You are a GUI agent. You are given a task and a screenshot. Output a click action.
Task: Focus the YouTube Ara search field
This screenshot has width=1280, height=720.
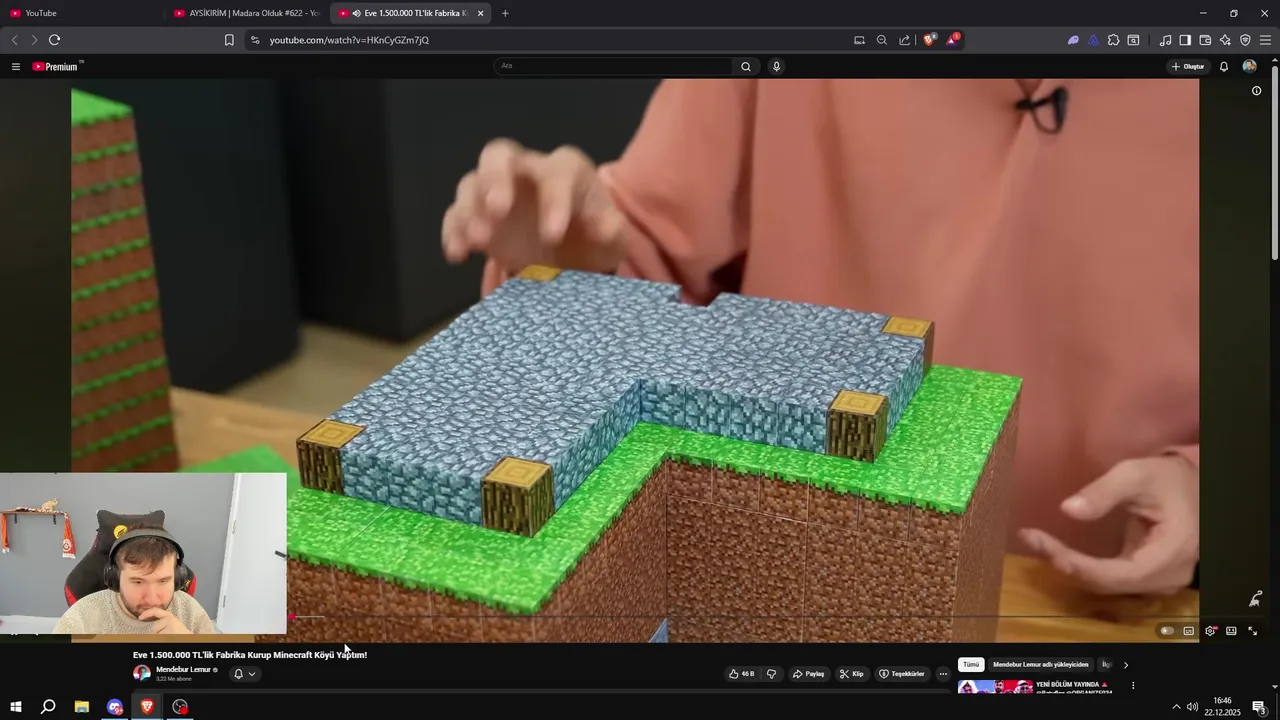pyautogui.click(x=614, y=66)
